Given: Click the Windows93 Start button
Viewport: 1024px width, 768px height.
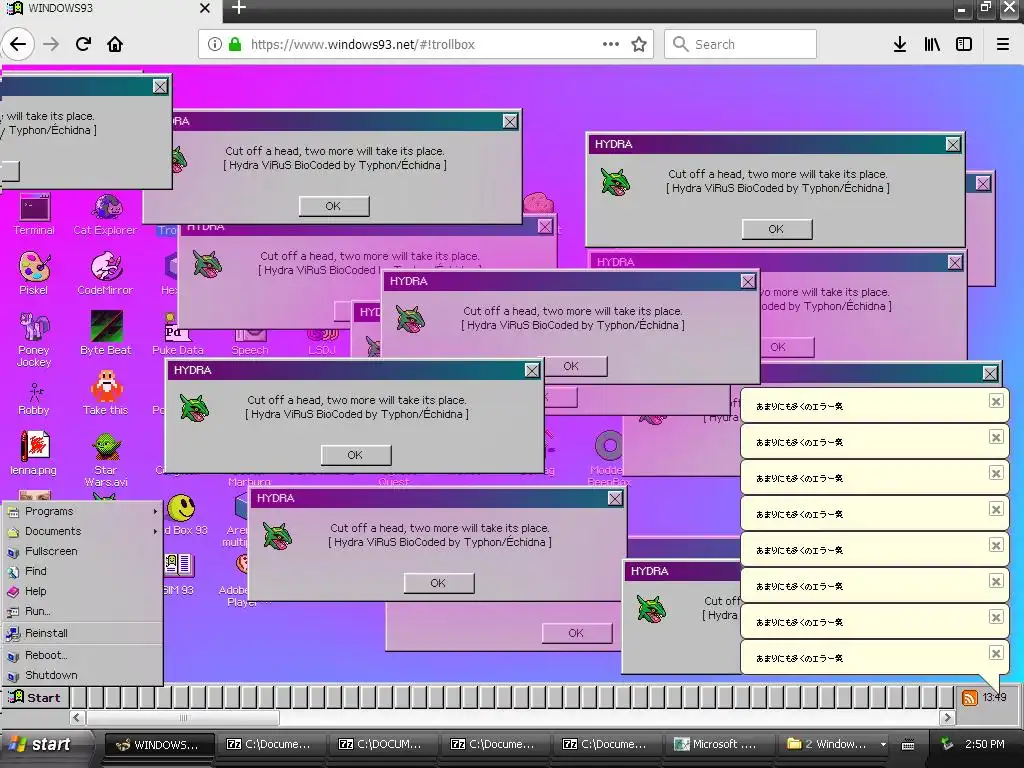Looking at the screenshot, I should point(35,697).
